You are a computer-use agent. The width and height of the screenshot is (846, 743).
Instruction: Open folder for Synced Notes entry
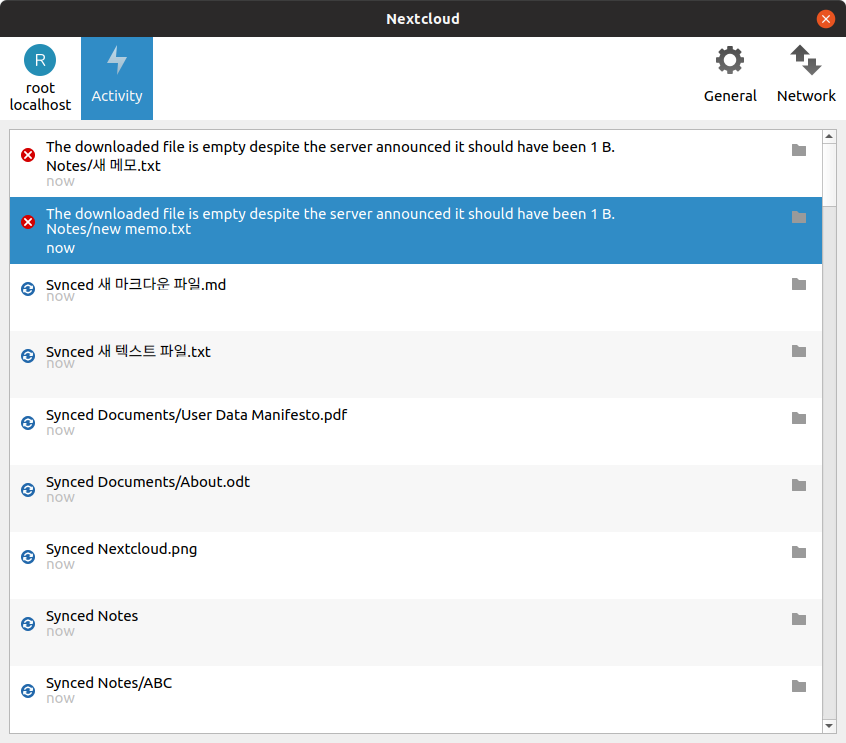click(799, 618)
